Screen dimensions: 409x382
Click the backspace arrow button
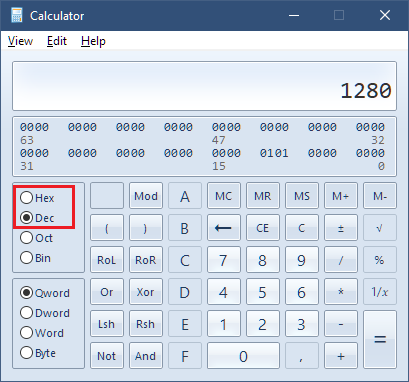(x=224, y=228)
